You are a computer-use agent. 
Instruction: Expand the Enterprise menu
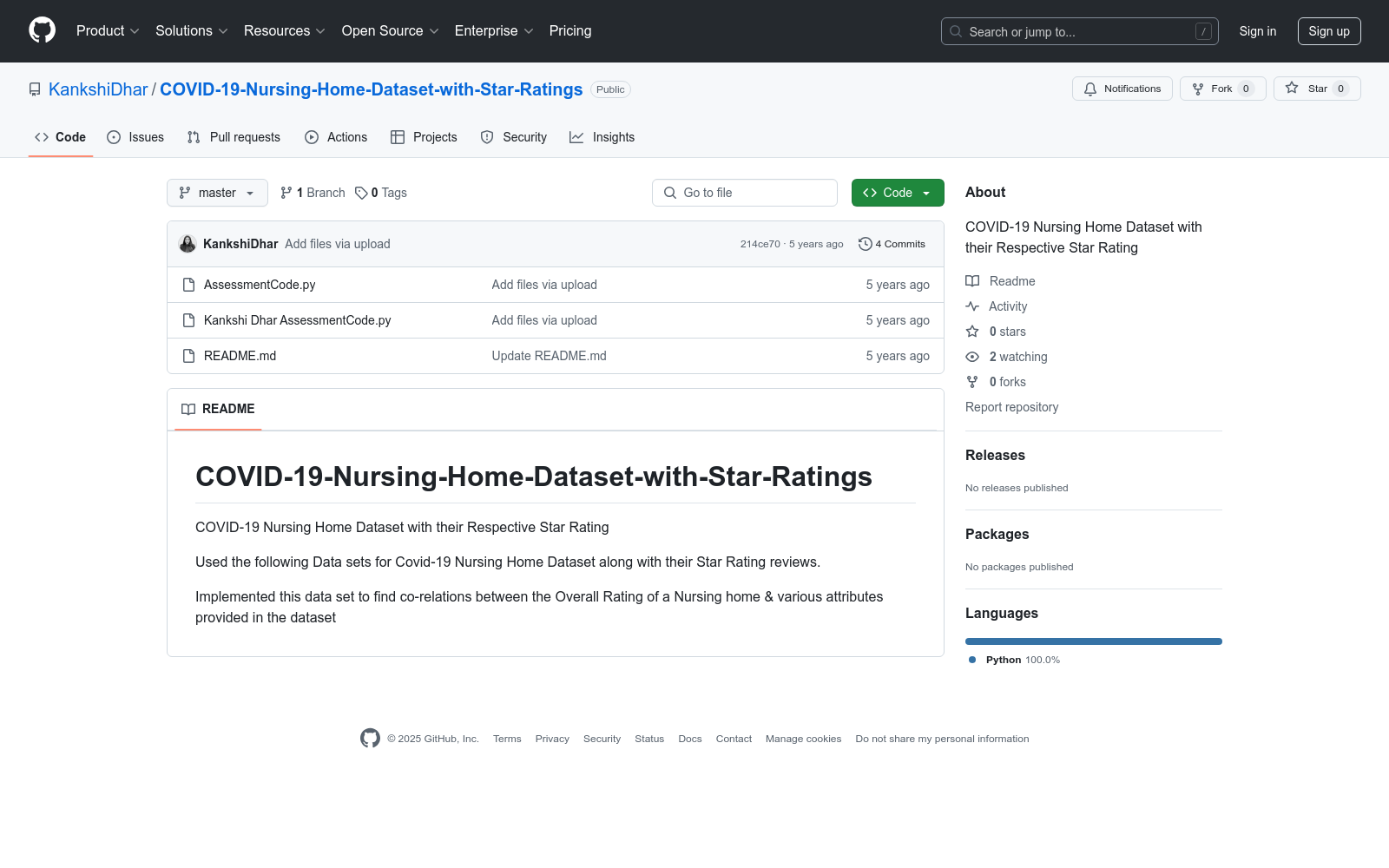pos(494,30)
